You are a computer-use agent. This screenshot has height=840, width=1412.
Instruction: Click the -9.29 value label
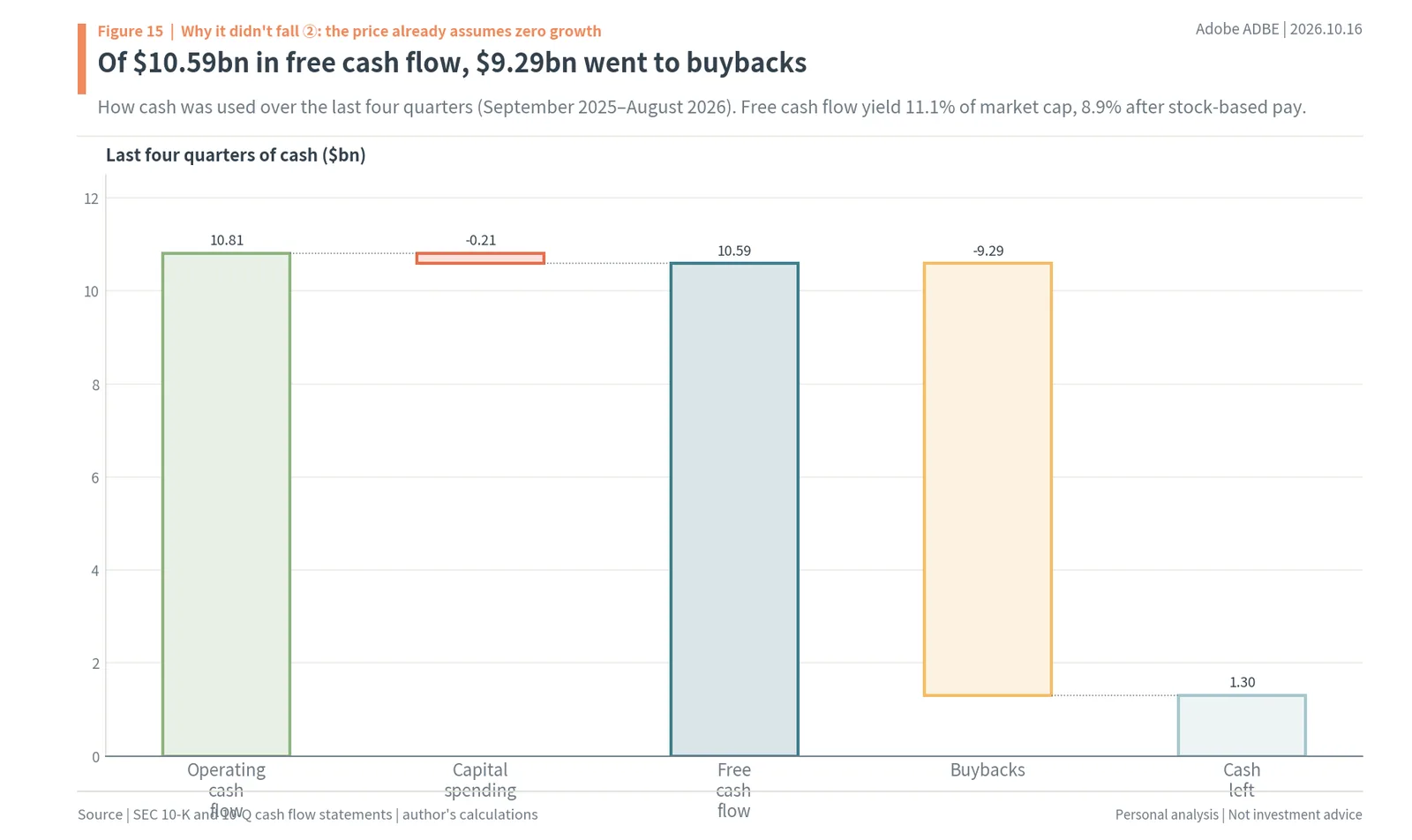[x=988, y=251]
